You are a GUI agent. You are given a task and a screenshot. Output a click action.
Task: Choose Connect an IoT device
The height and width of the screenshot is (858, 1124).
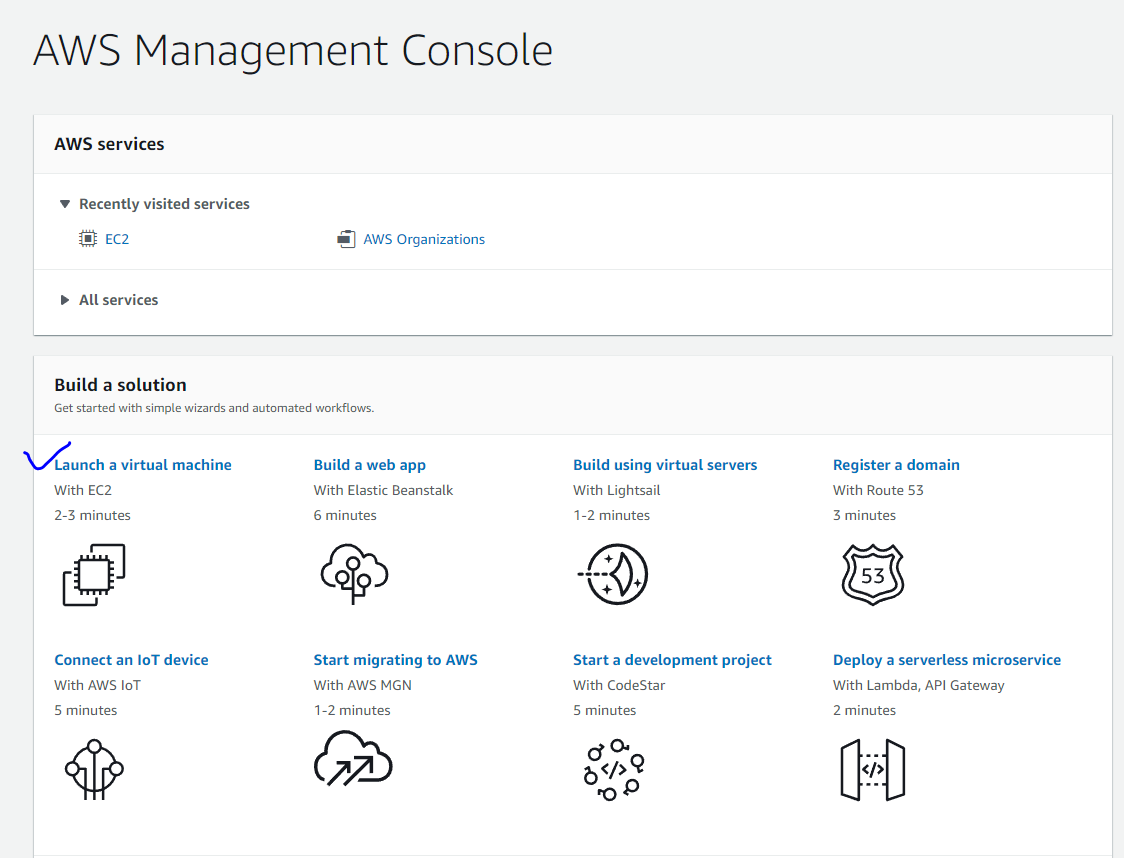131,659
